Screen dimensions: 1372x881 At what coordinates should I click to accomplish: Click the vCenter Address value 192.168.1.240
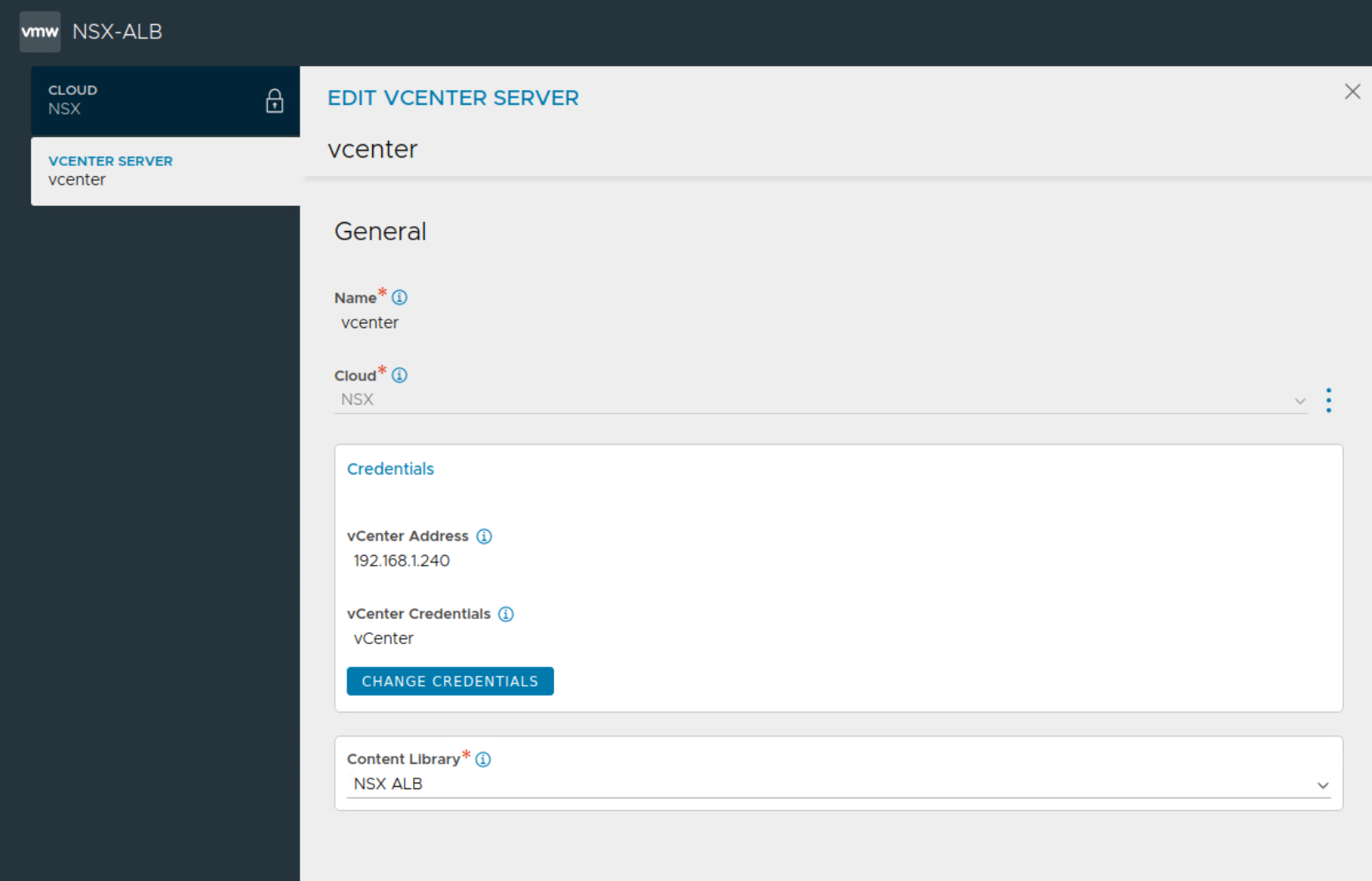coord(401,561)
